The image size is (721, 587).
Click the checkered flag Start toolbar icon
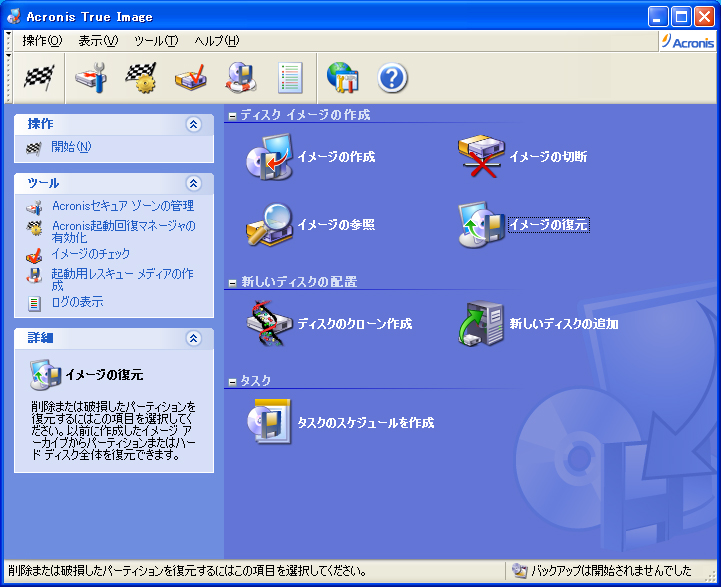pyautogui.click(x=39, y=78)
